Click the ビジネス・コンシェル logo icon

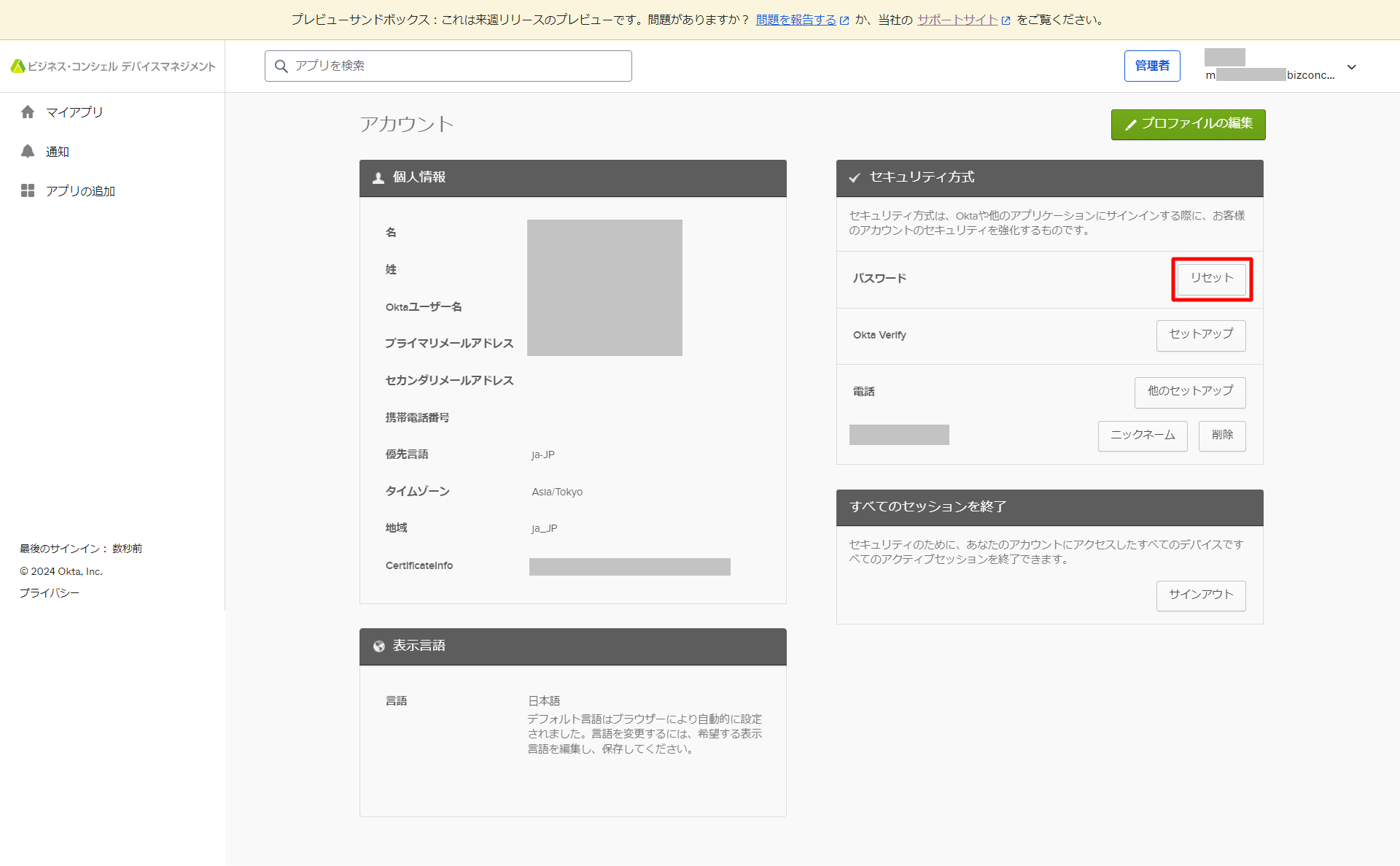[17, 66]
